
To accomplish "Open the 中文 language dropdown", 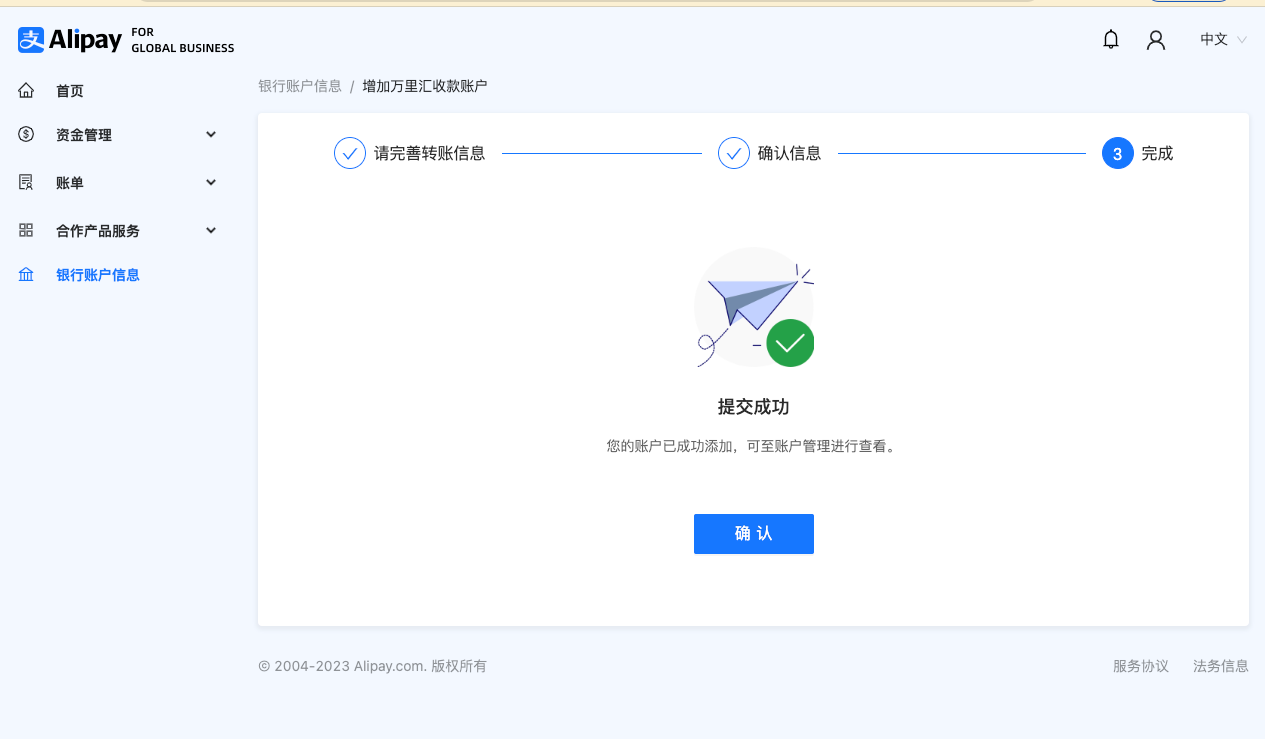I will (1213, 39).
